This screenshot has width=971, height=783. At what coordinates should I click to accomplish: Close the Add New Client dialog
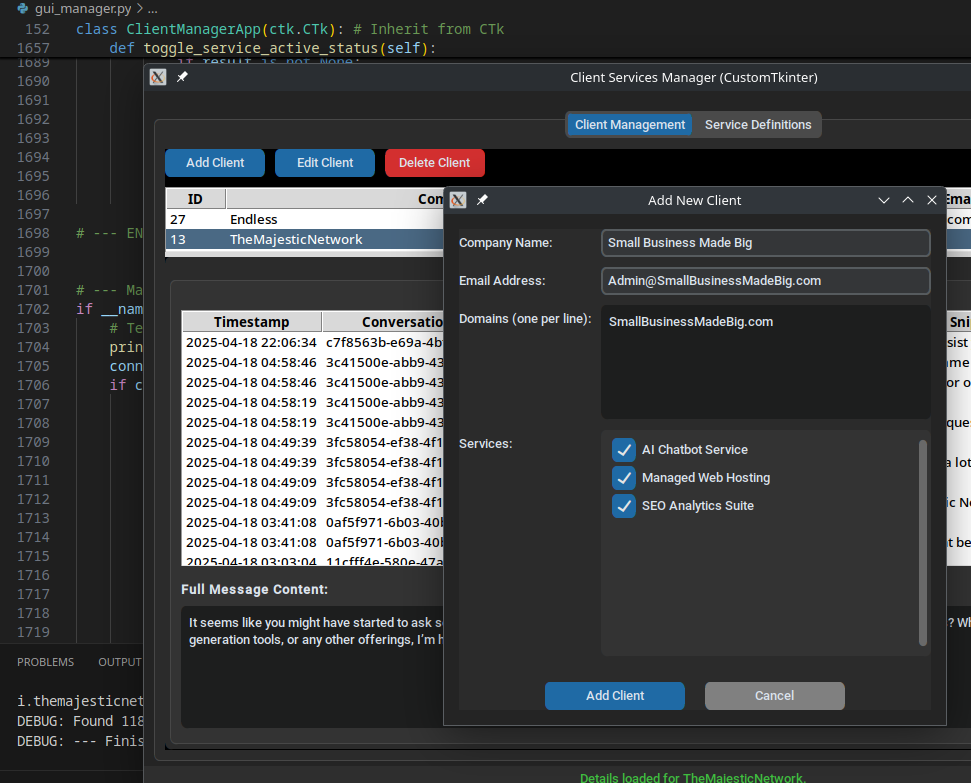tap(931, 200)
